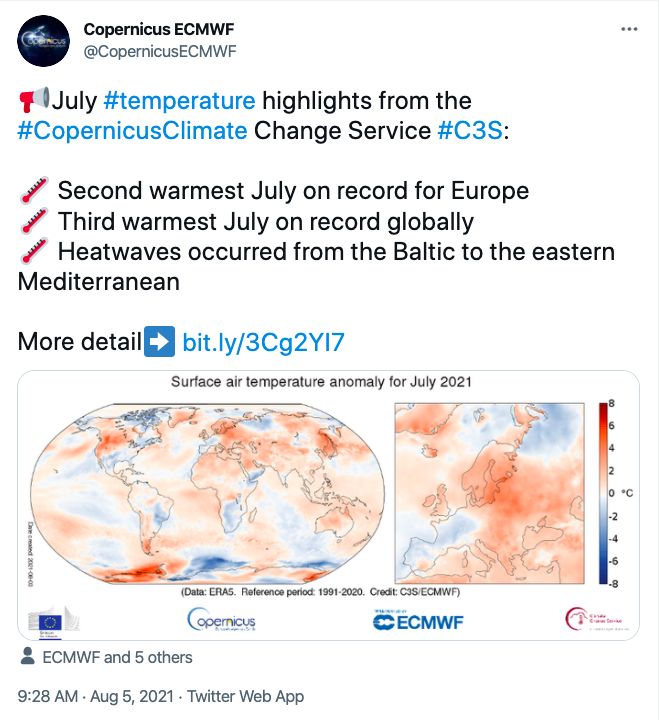The image size is (660, 720).
Task: Click the Copernicus ECMWF profile avatar
Action: click(43, 42)
